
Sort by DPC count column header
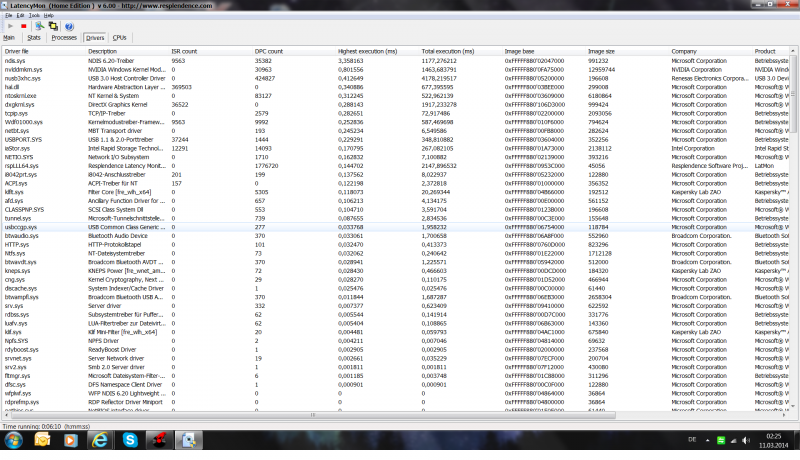[x=294, y=52]
